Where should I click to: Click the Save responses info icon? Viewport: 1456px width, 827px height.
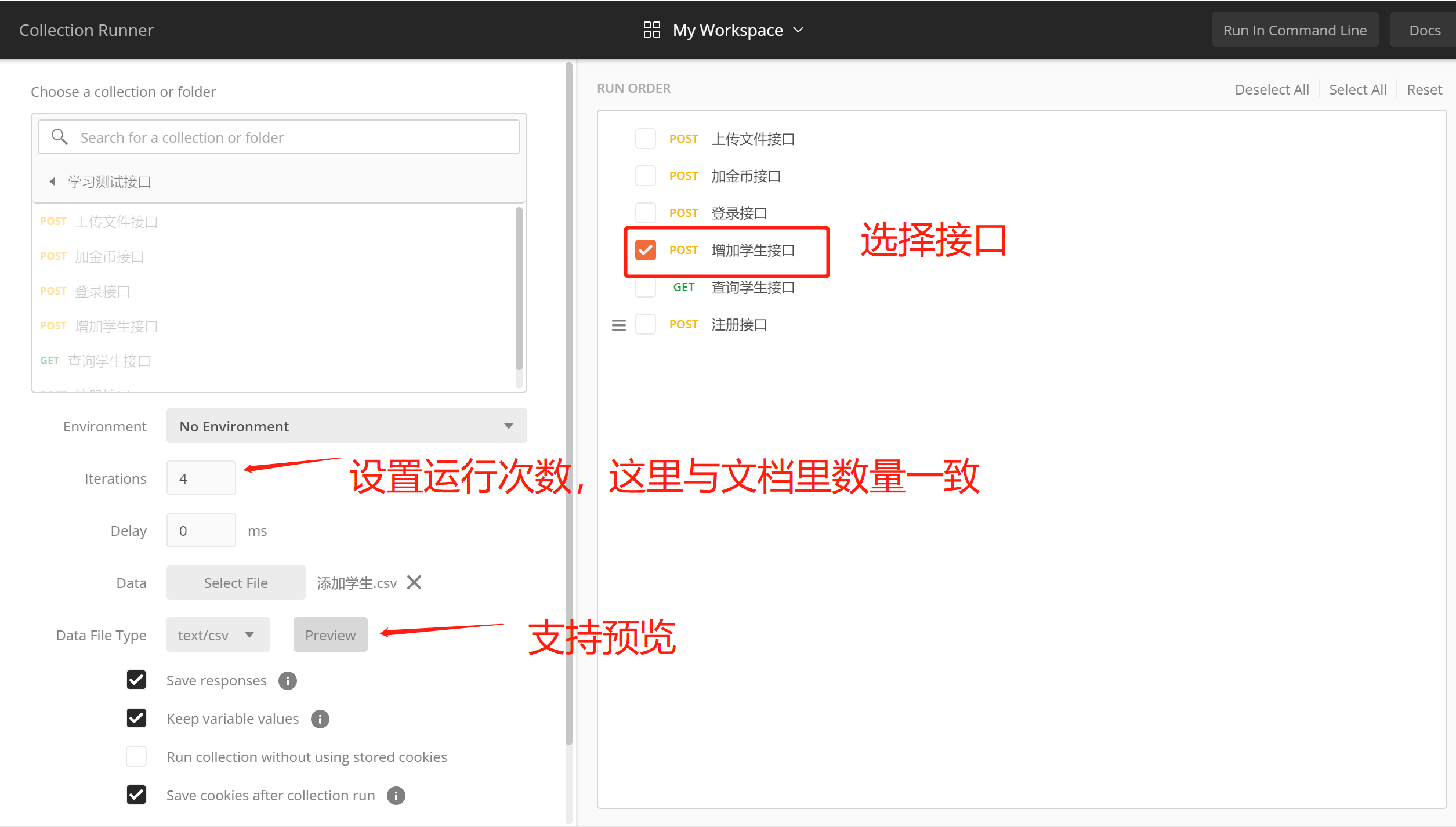tap(287, 680)
